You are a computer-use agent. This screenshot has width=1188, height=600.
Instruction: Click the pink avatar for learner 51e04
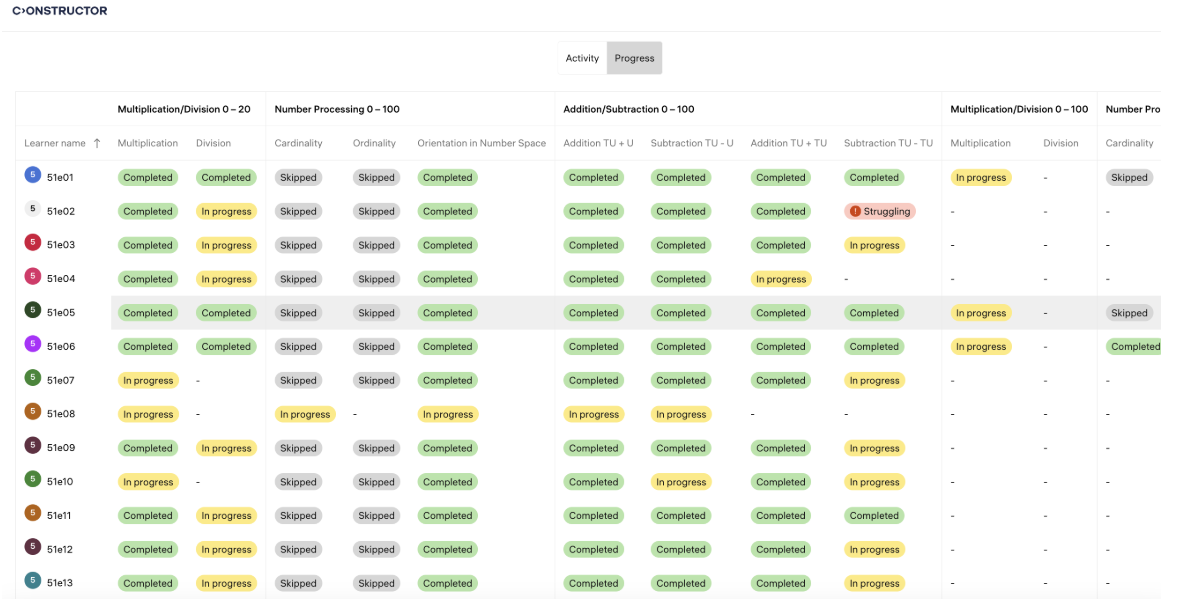coord(33,277)
